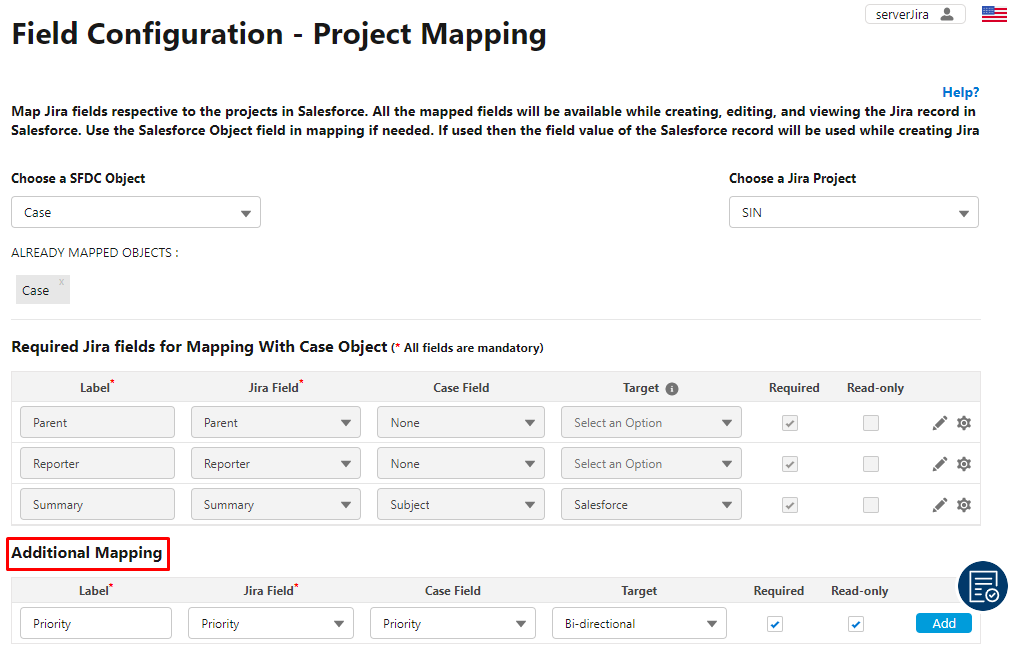Open the floating help document icon
Viewport: 1019px width, 654px height.
[x=982, y=586]
